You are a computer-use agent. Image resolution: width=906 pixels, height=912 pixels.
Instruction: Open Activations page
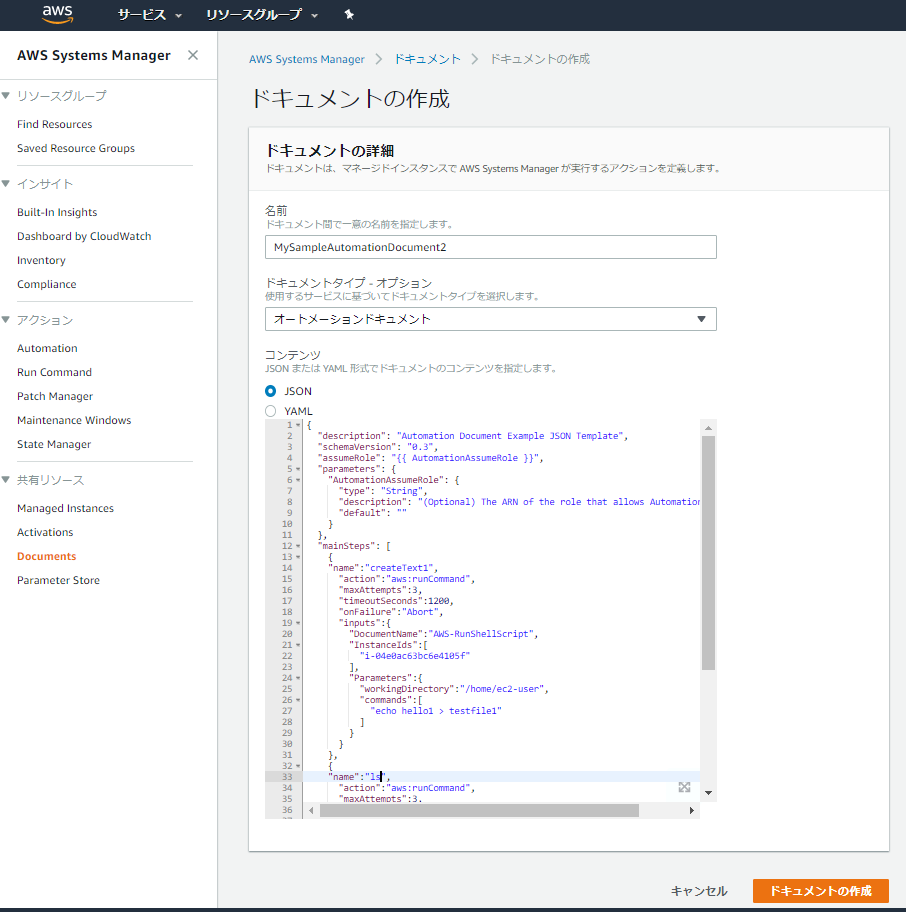(45, 532)
